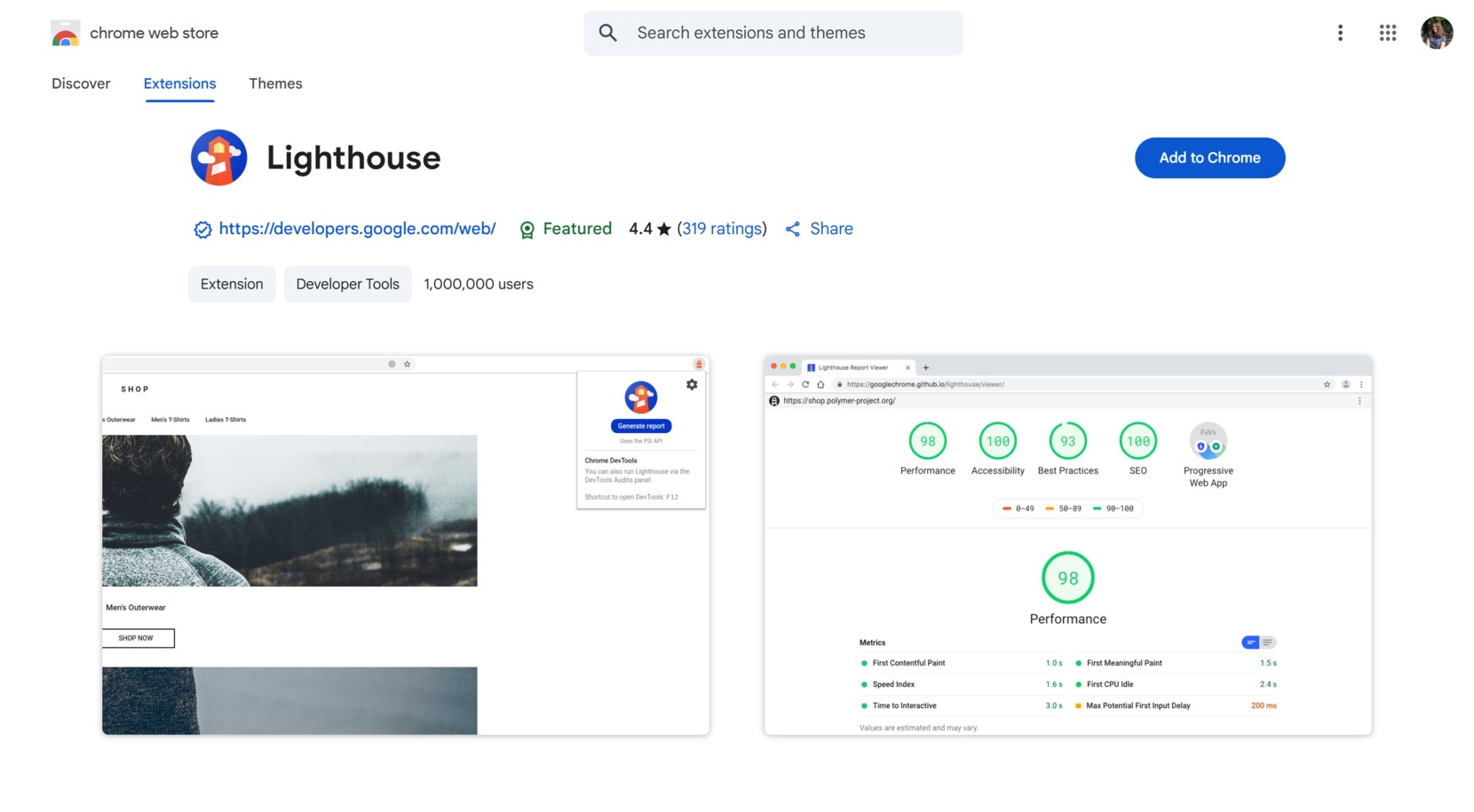The image size is (1474, 812).
Task: Click the search magnifier icon
Action: 607,33
